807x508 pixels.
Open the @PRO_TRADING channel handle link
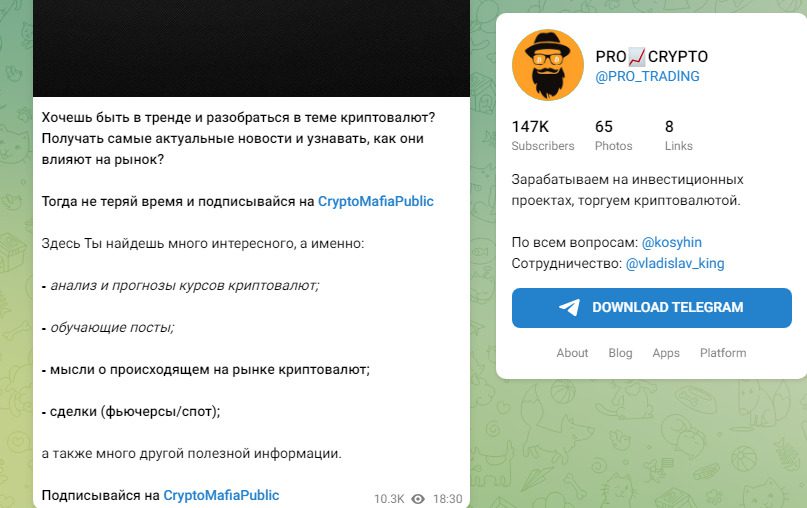tap(647, 76)
